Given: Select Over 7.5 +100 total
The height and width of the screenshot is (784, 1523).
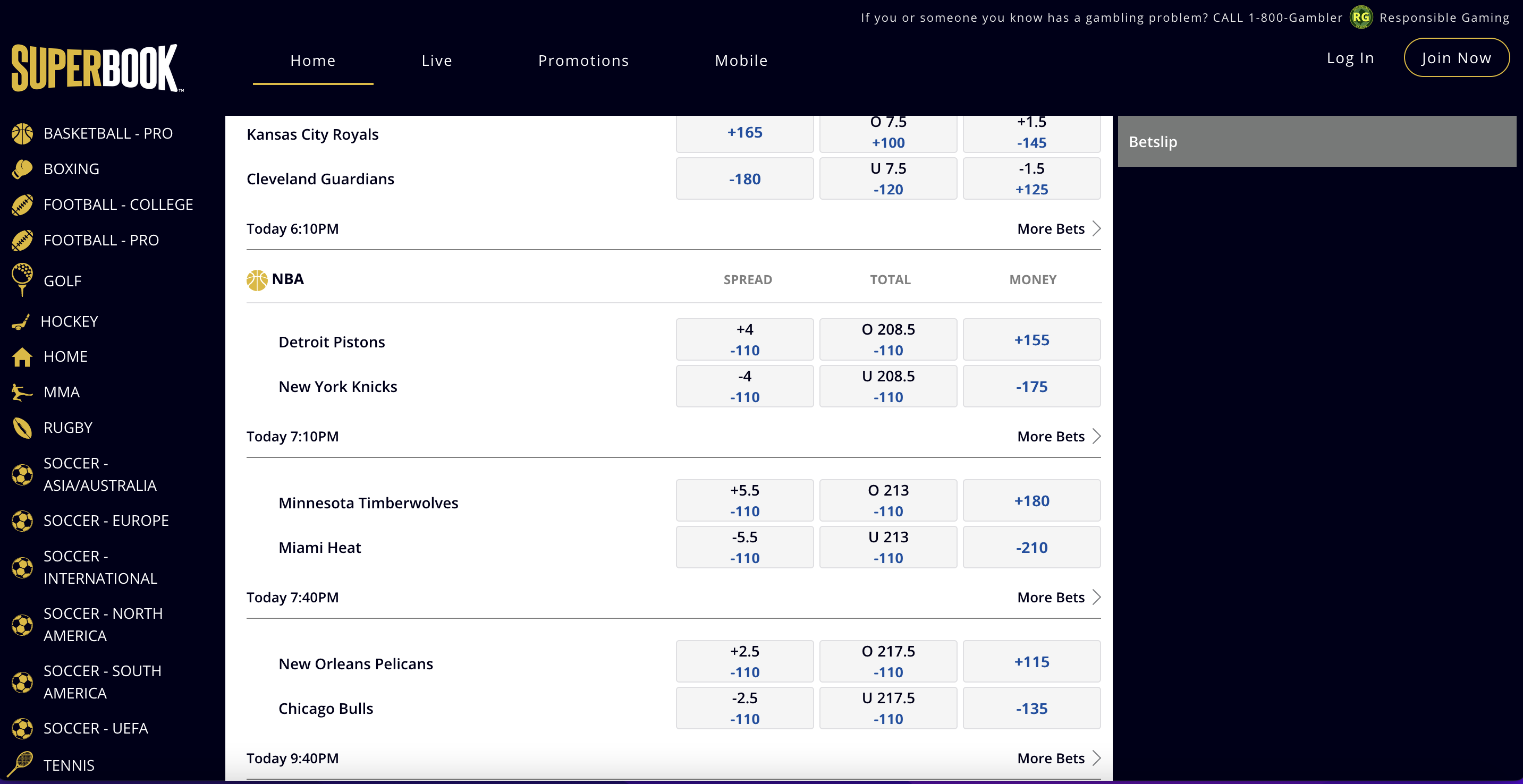Looking at the screenshot, I should (888, 133).
